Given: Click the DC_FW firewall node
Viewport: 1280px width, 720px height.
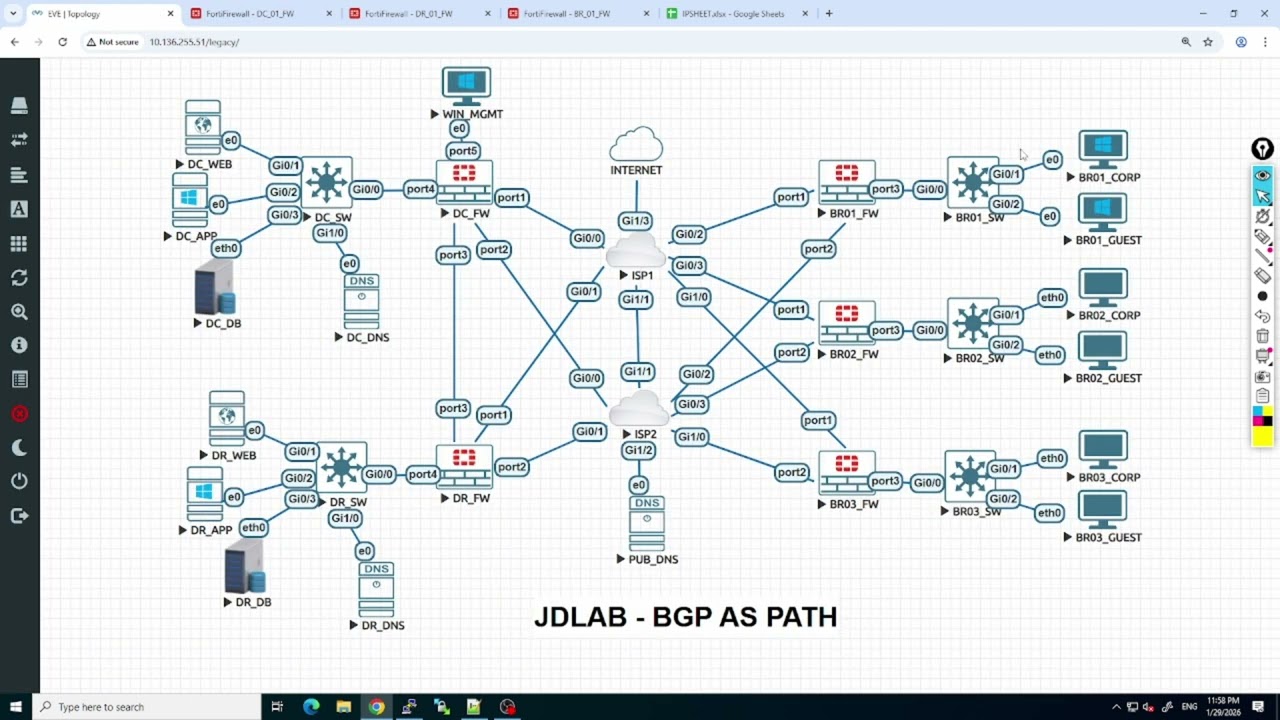Looking at the screenshot, I should click(464, 181).
